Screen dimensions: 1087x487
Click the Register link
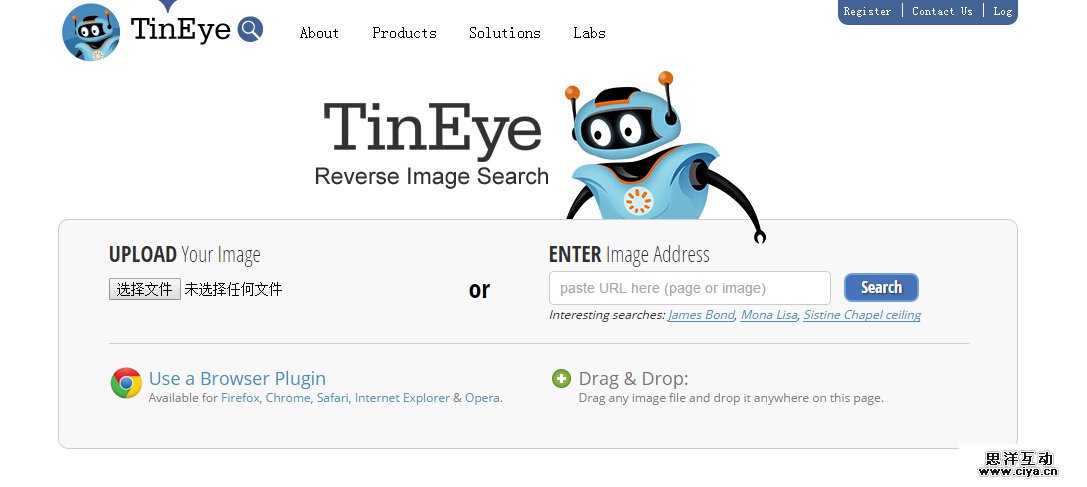(x=867, y=11)
